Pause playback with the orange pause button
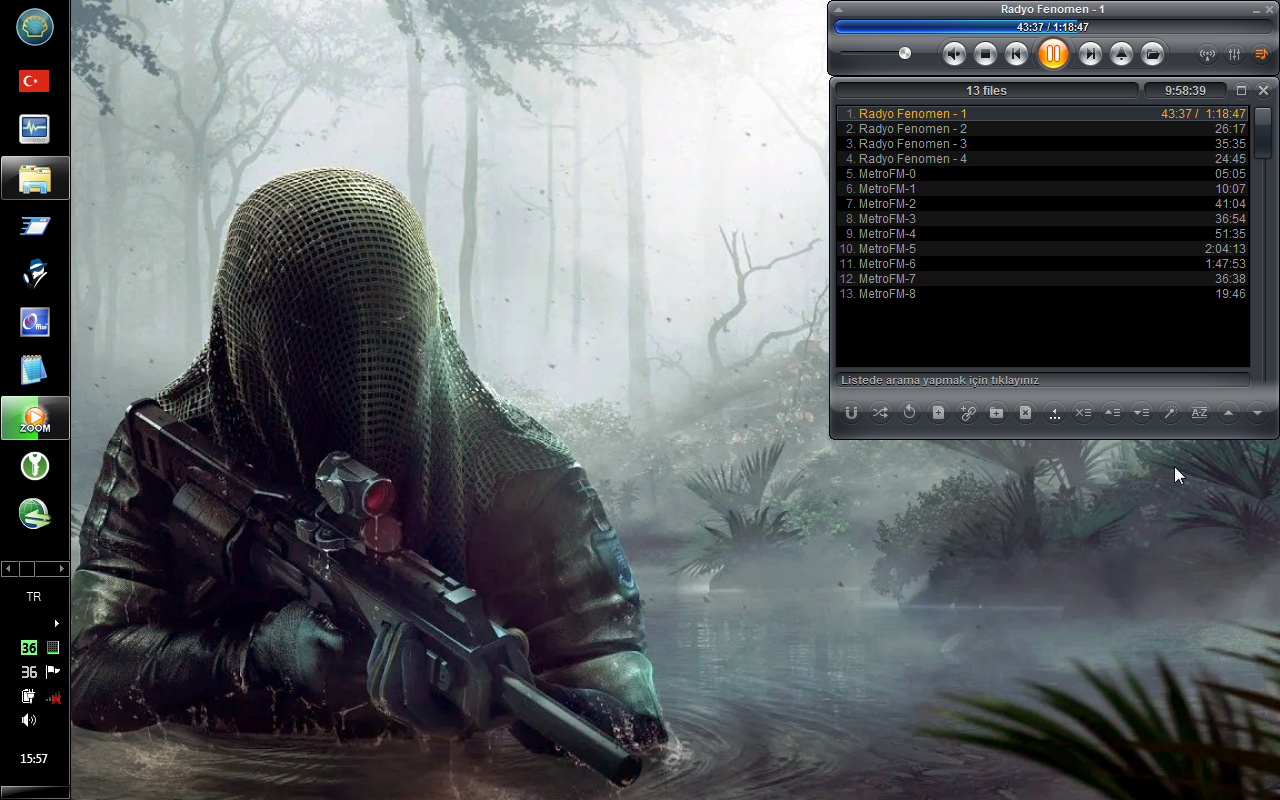The image size is (1280, 800). (1052, 54)
